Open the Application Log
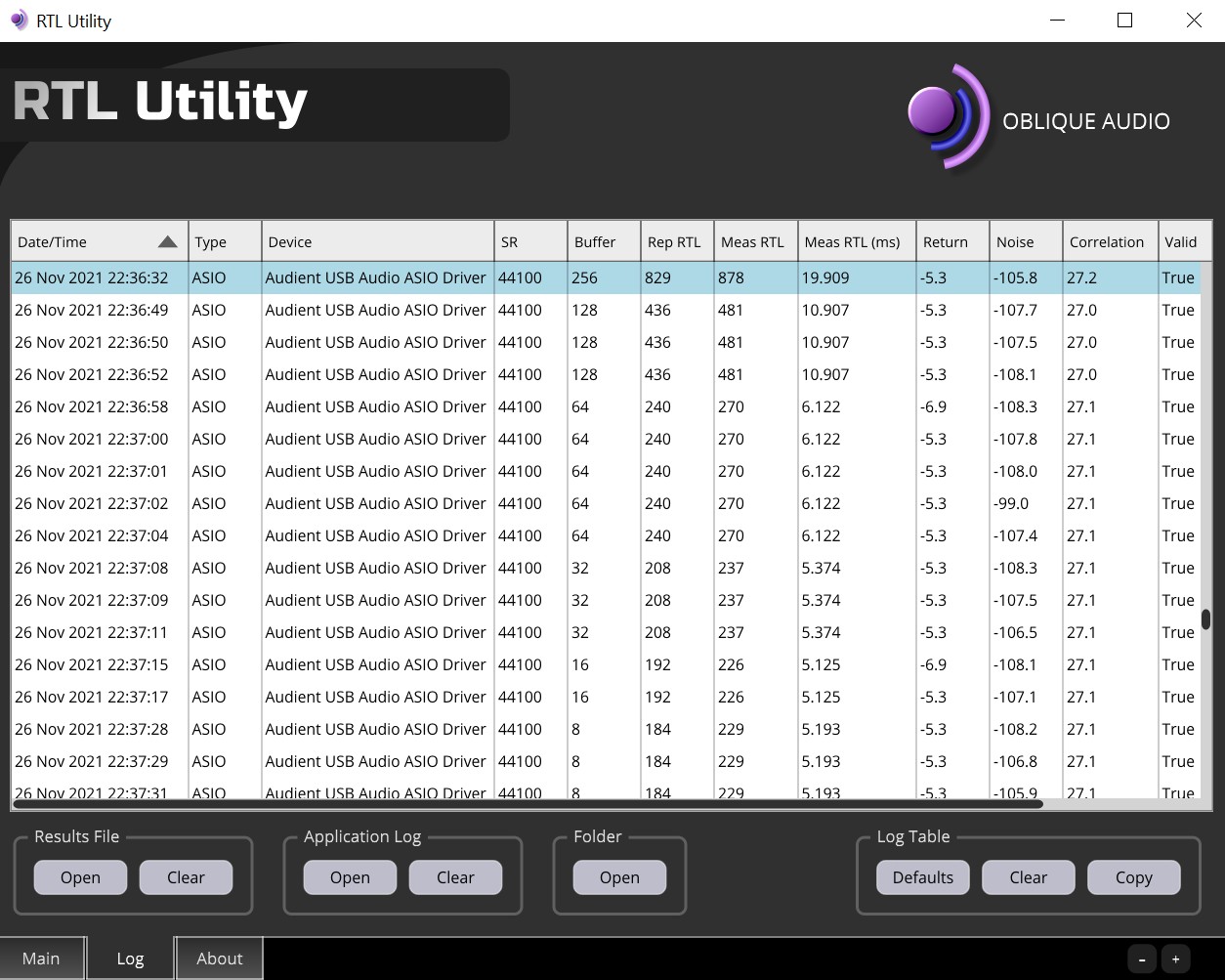Image resolution: width=1225 pixels, height=980 pixels. (x=350, y=877)
